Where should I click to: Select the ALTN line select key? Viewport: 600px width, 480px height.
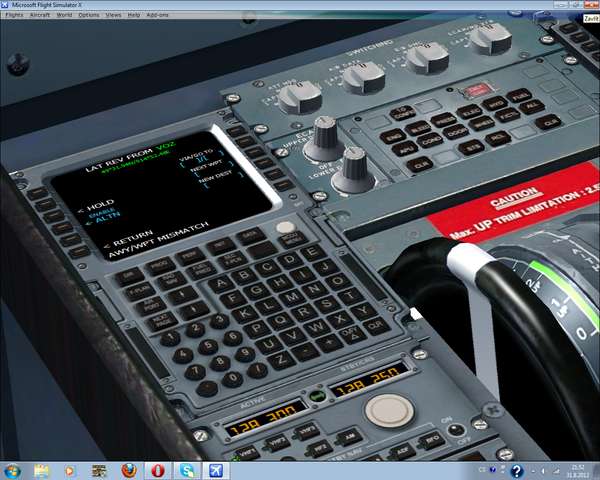click(x=61, y=229)
